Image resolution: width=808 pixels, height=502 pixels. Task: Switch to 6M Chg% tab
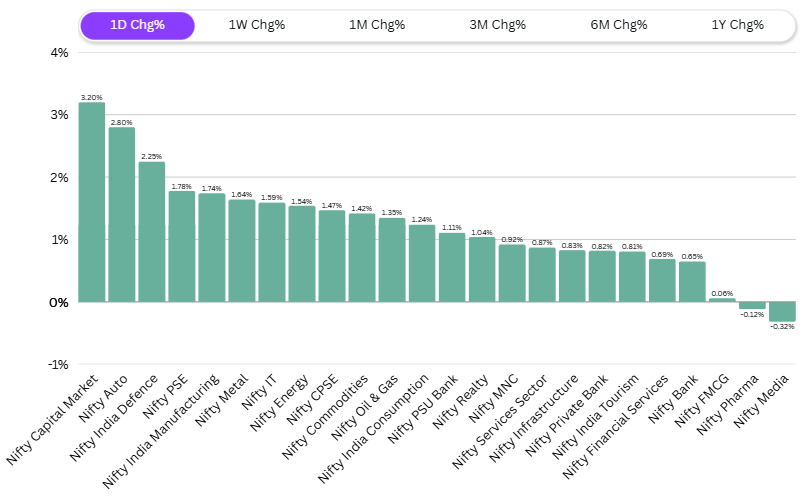pyautogui.click(x=618, y=25)
